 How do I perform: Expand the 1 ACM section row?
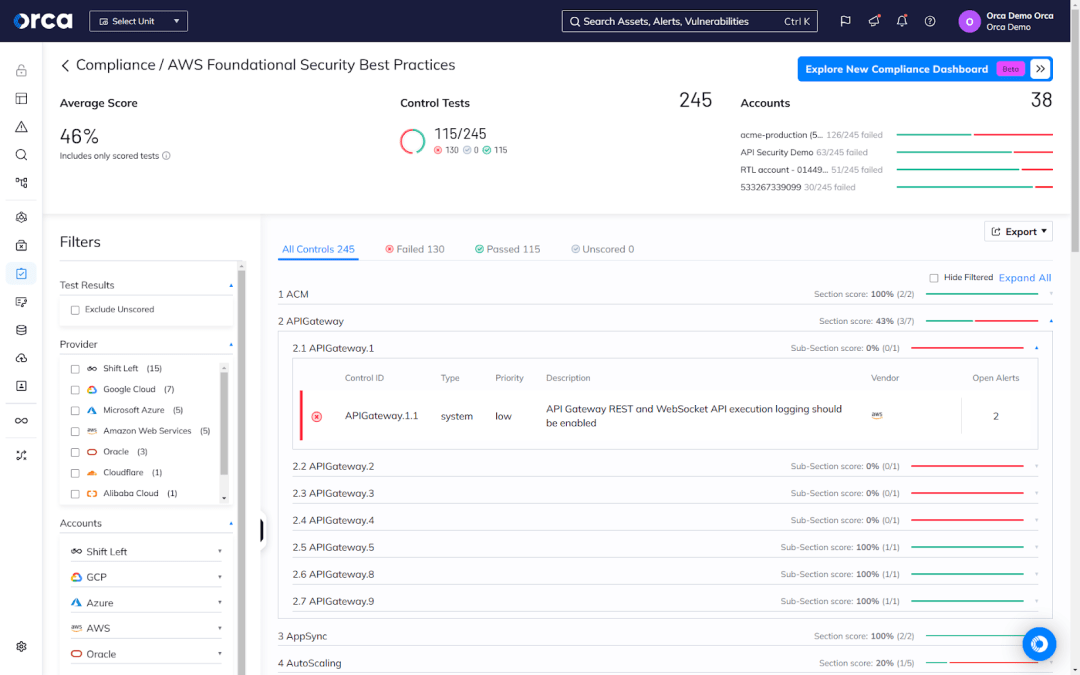click(x=665, y=294)
